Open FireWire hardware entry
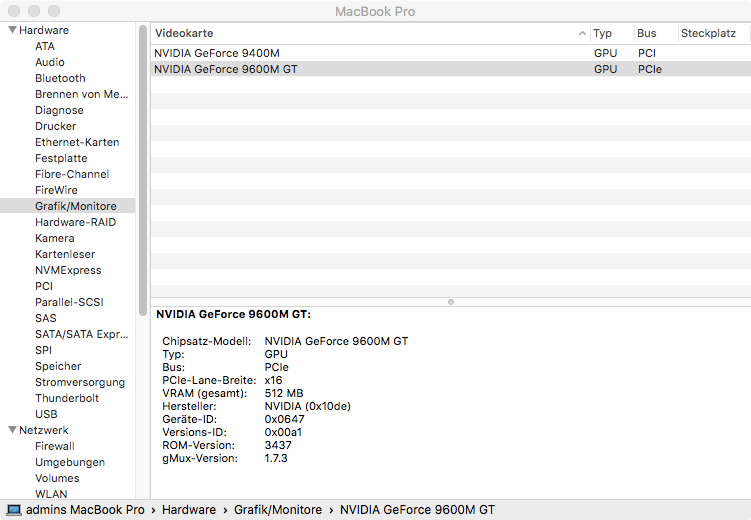 coord(56,190)
